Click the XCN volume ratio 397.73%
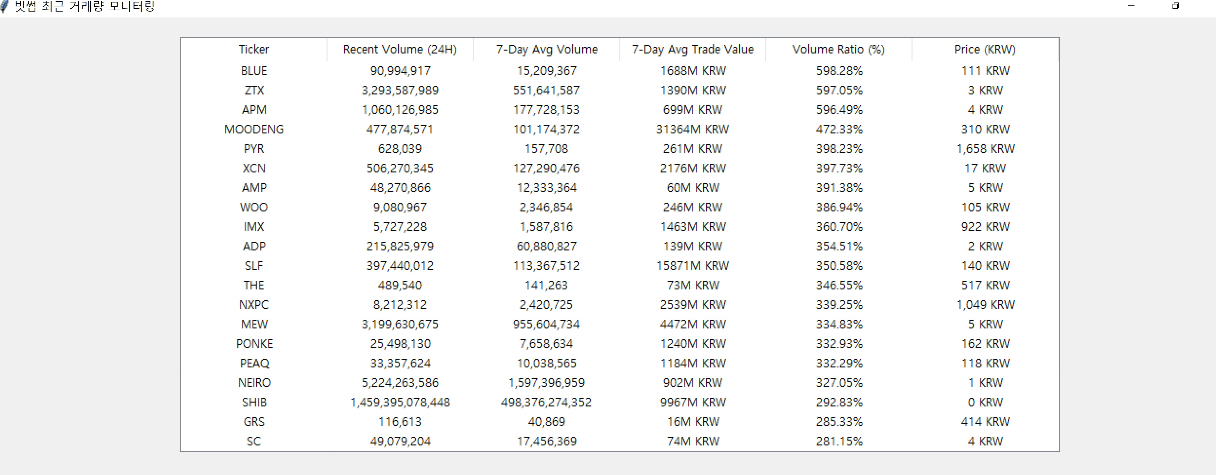The width and height of the screenshot is (1216, 475). pyautogui.click(x=838, y=168)
